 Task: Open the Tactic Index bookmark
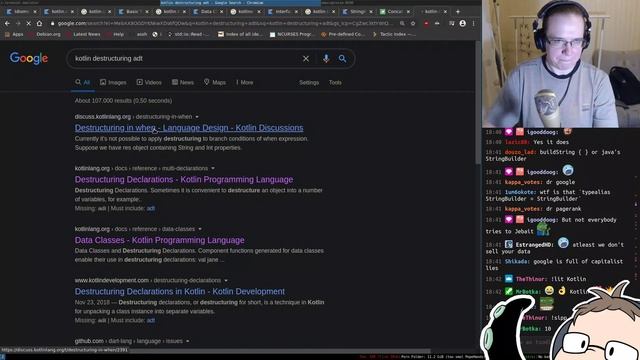(x=394, y=34)
